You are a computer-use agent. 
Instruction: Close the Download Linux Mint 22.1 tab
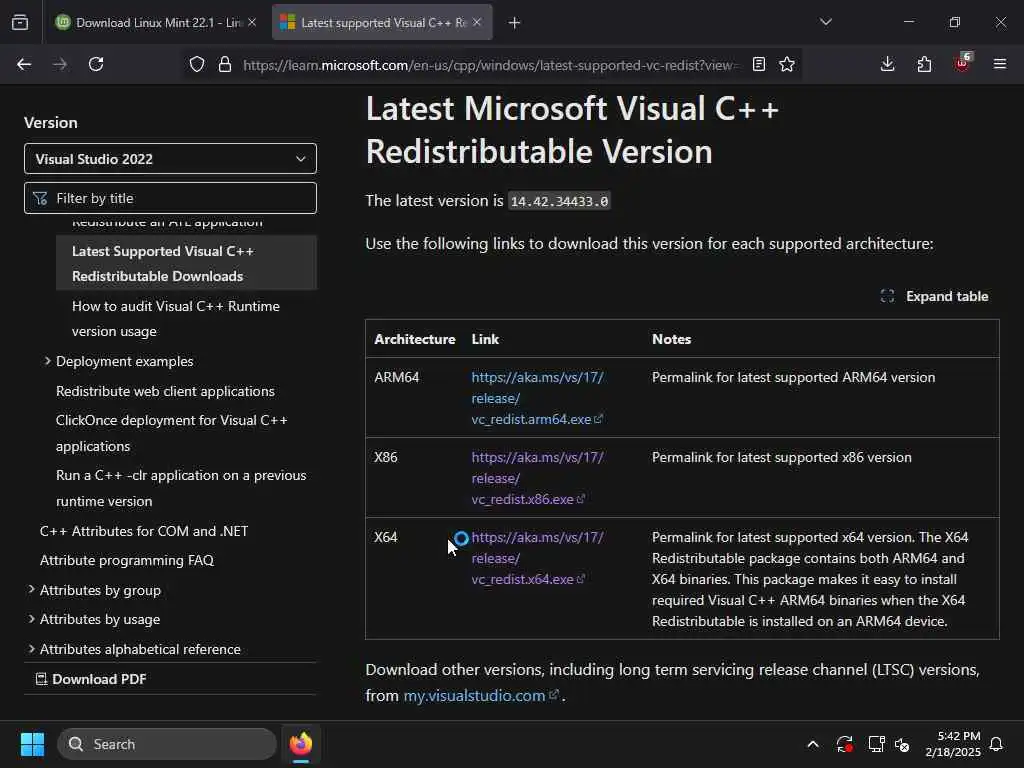tap(252, 22)
